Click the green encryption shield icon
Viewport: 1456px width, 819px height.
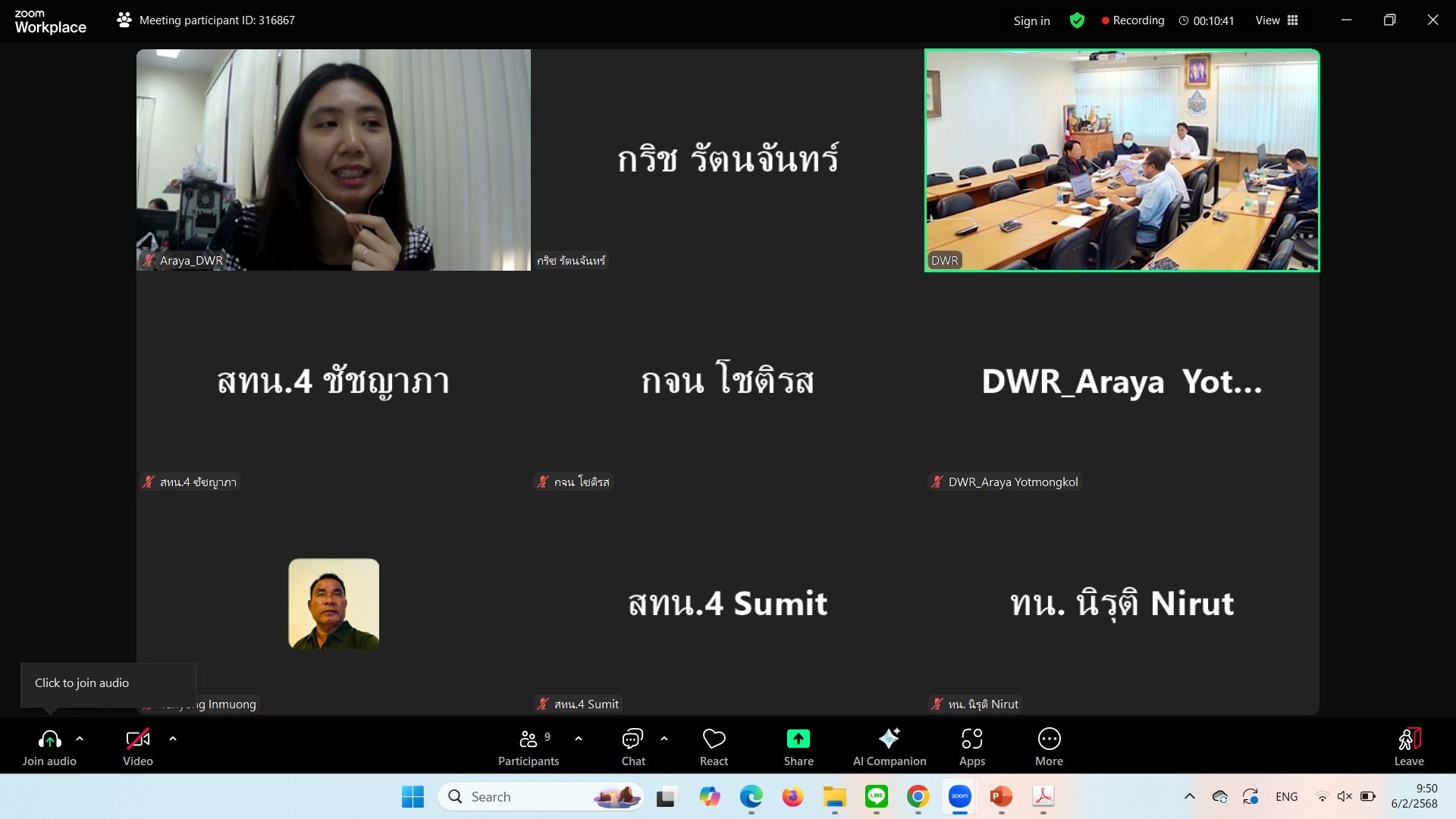tap(1076, 20)
